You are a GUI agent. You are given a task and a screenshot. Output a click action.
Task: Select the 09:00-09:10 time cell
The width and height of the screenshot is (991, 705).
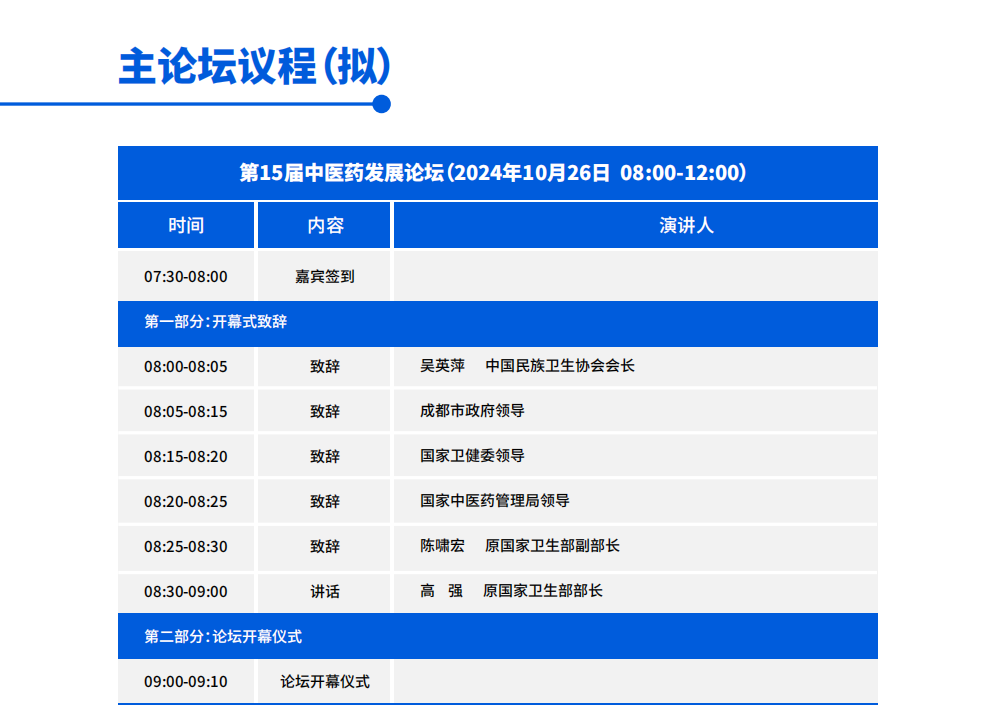point(185,681)
